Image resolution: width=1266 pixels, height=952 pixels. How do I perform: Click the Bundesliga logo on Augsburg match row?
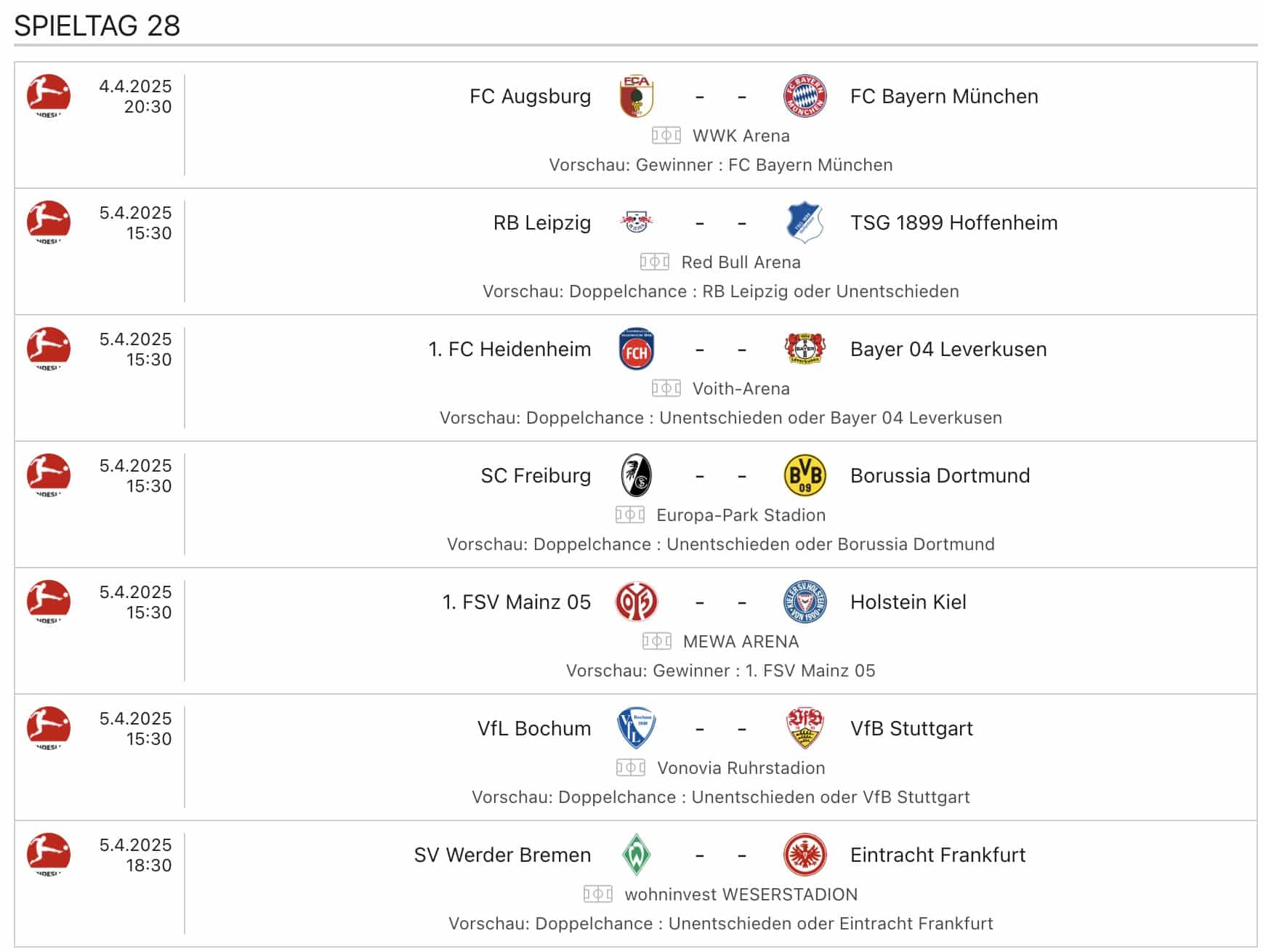(49, 96)
